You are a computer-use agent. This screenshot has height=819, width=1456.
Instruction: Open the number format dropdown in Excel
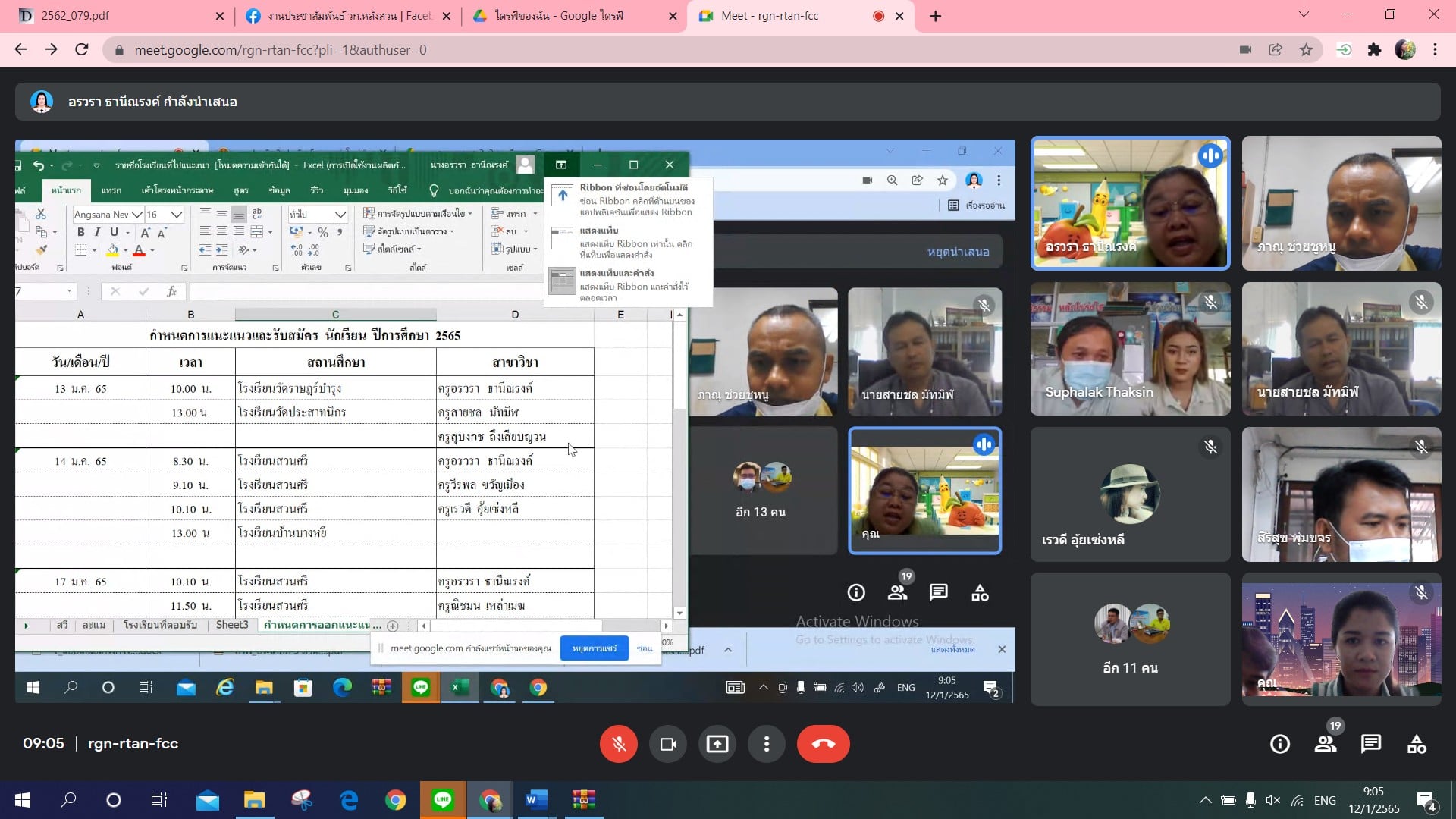[340, 215]
